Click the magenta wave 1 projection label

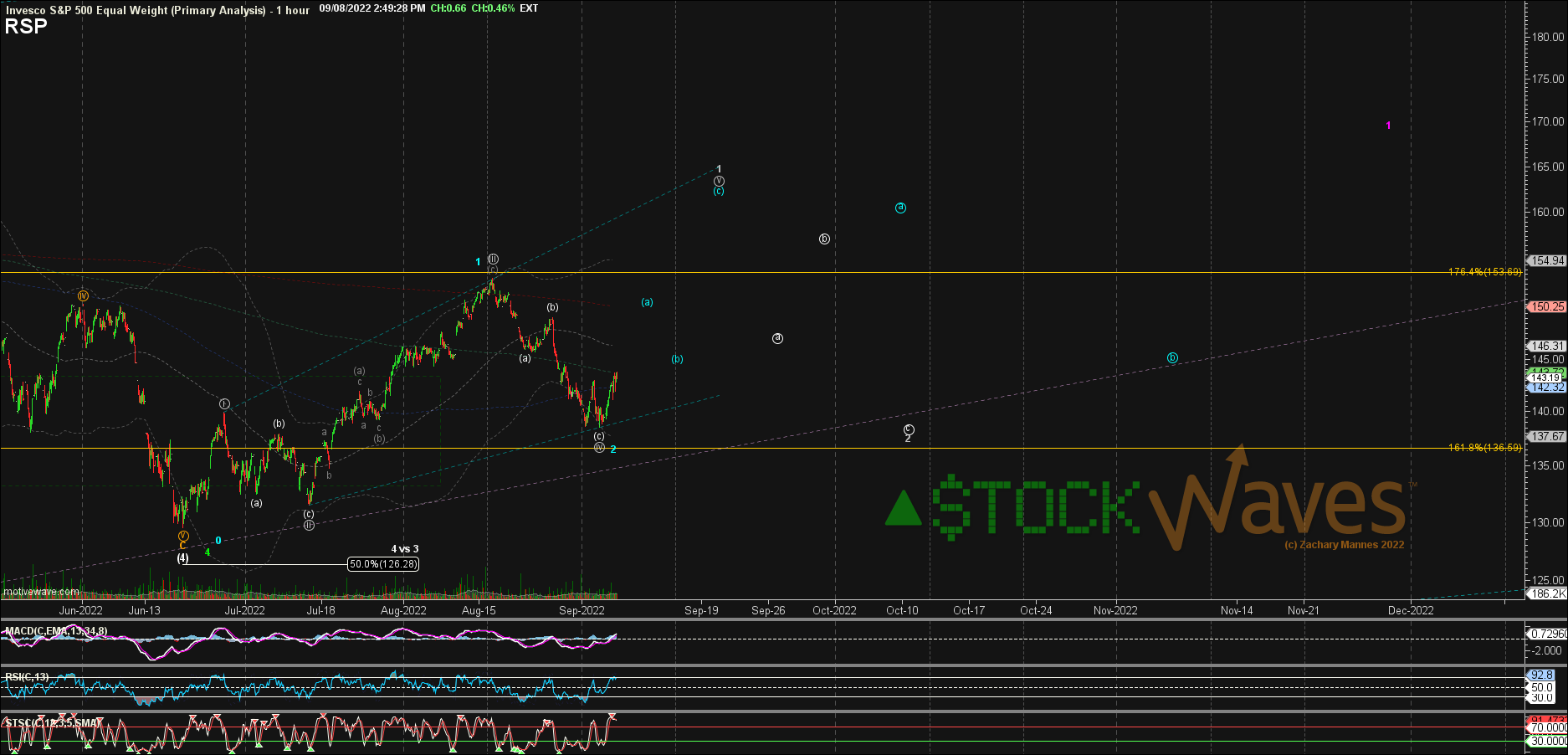click(1388, 126)
